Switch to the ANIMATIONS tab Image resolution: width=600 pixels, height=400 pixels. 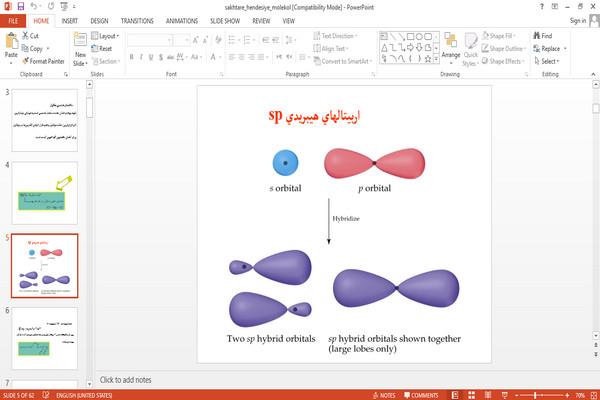182,21
